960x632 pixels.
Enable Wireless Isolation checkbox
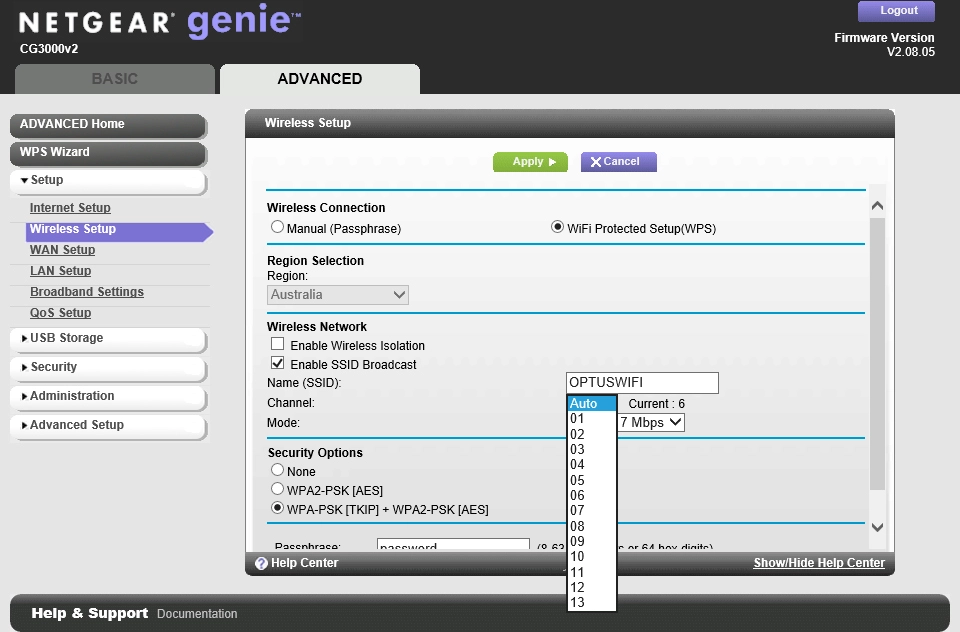tap(278, 345)
